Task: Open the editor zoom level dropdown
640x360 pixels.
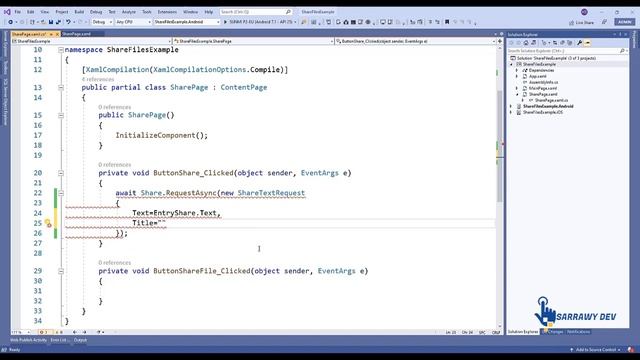Action: (20, 332)
